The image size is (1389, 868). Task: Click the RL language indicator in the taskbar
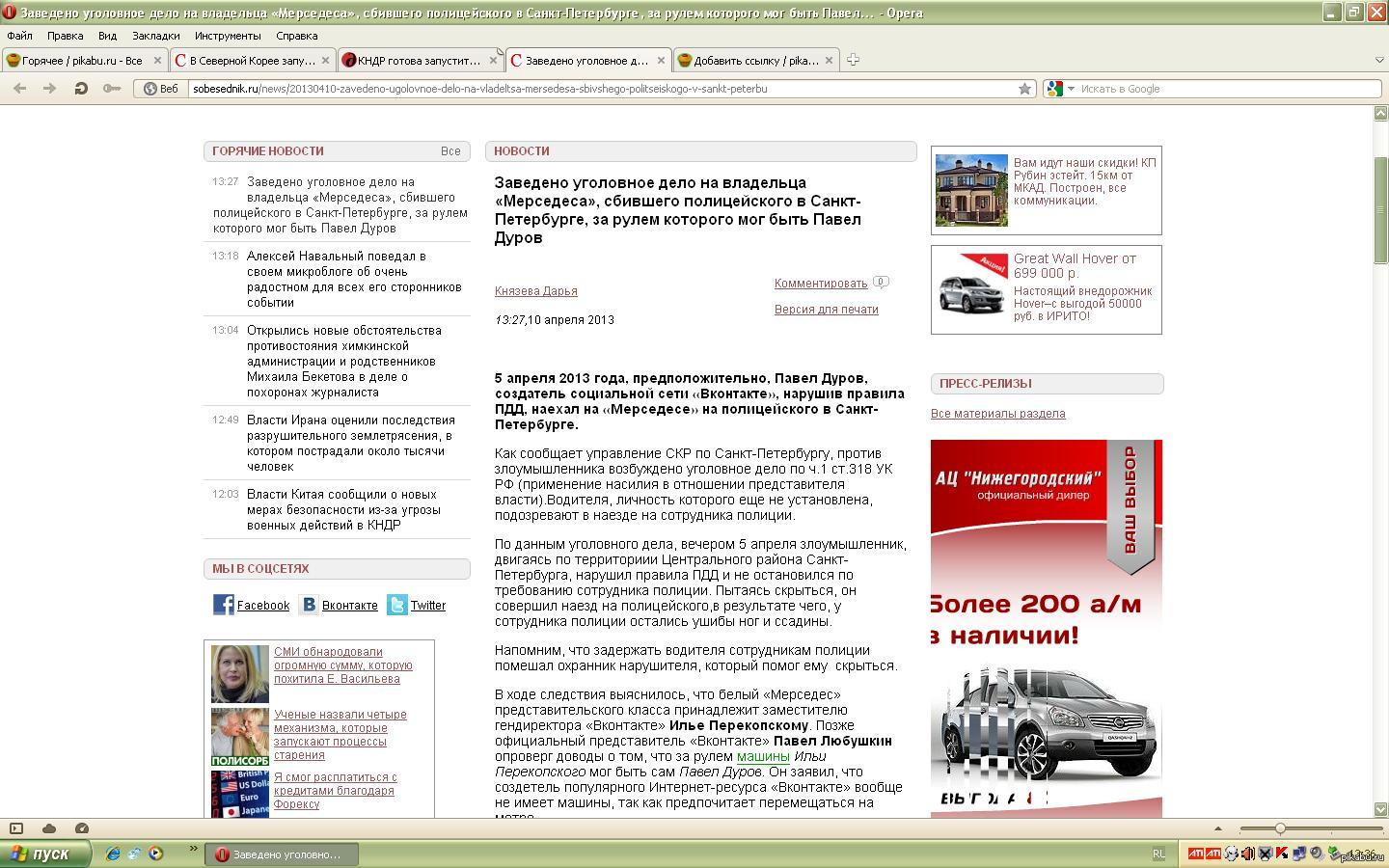coord(1158,854)
